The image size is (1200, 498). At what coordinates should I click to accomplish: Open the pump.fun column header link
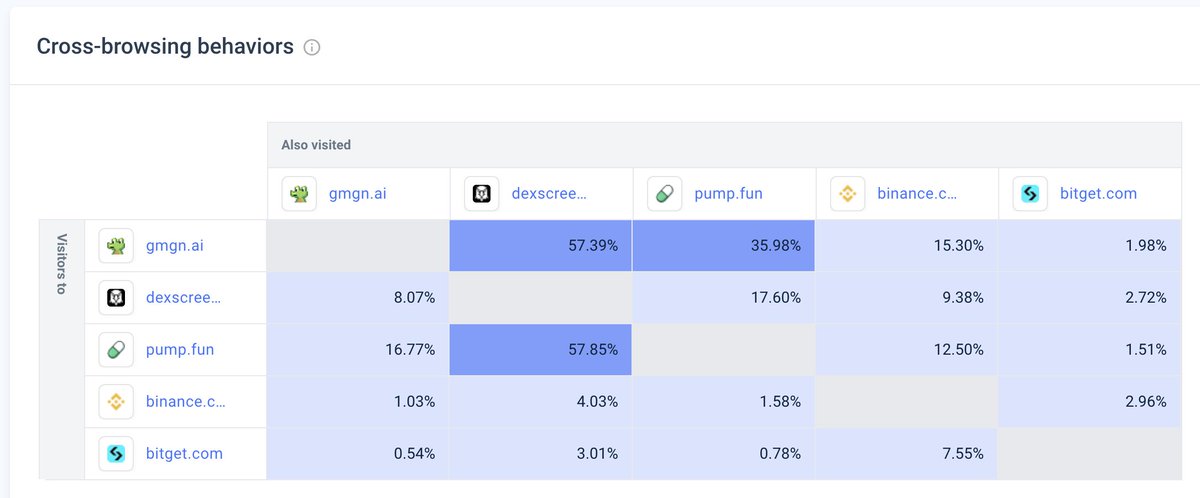pos(728,194)
